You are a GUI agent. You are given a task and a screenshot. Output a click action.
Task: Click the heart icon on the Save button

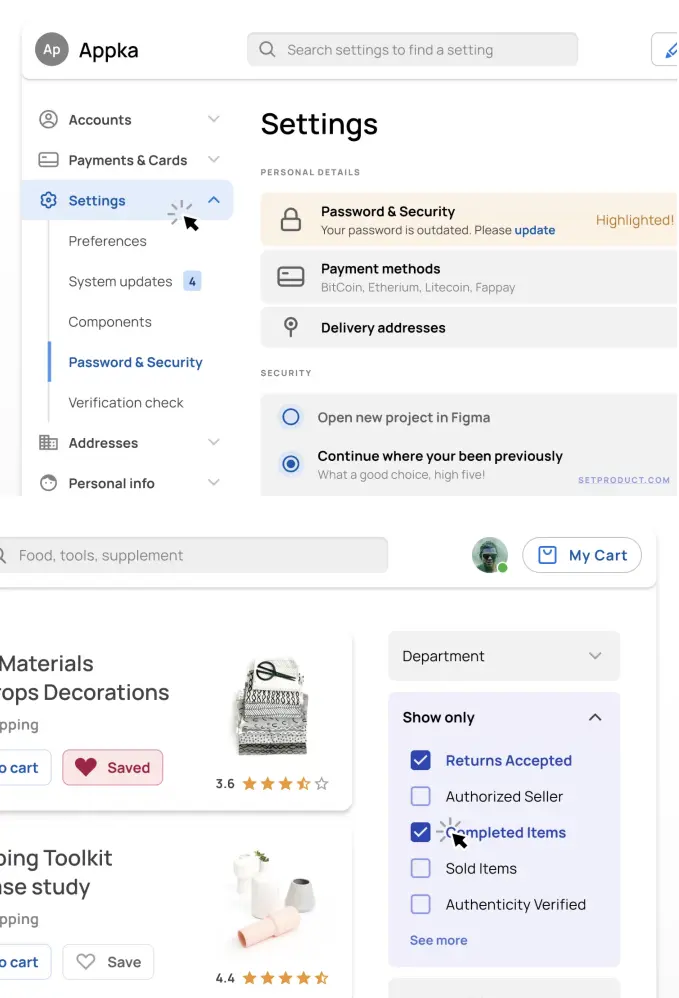tap(86, 962)
